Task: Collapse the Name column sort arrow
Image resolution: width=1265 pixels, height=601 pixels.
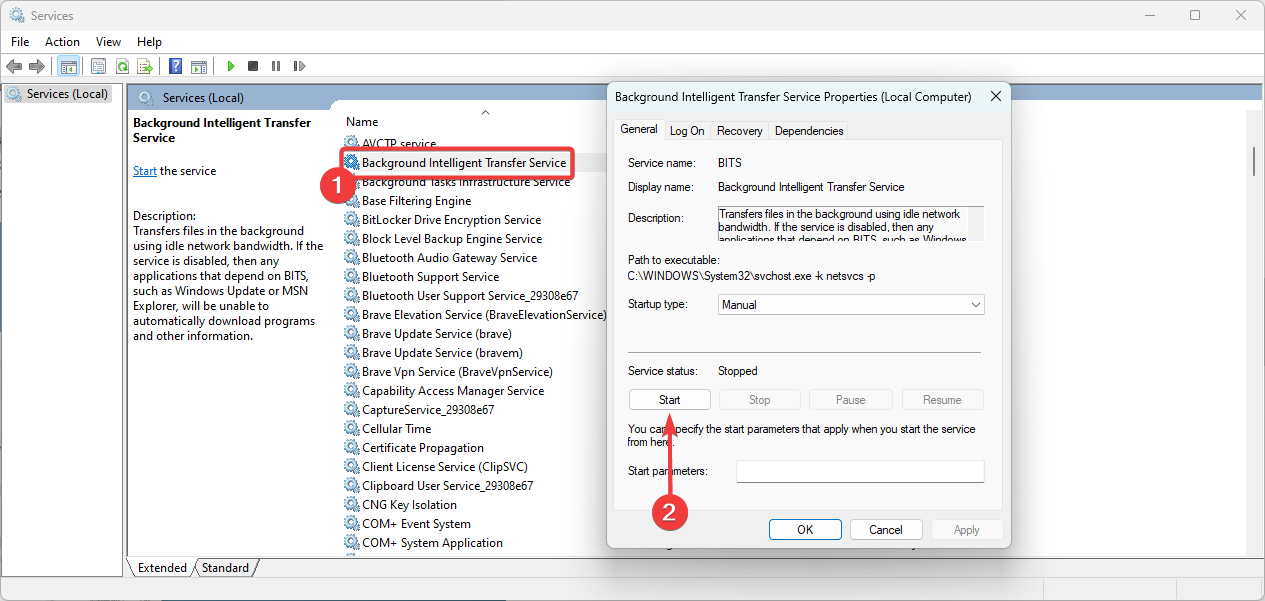Action: 485,113
